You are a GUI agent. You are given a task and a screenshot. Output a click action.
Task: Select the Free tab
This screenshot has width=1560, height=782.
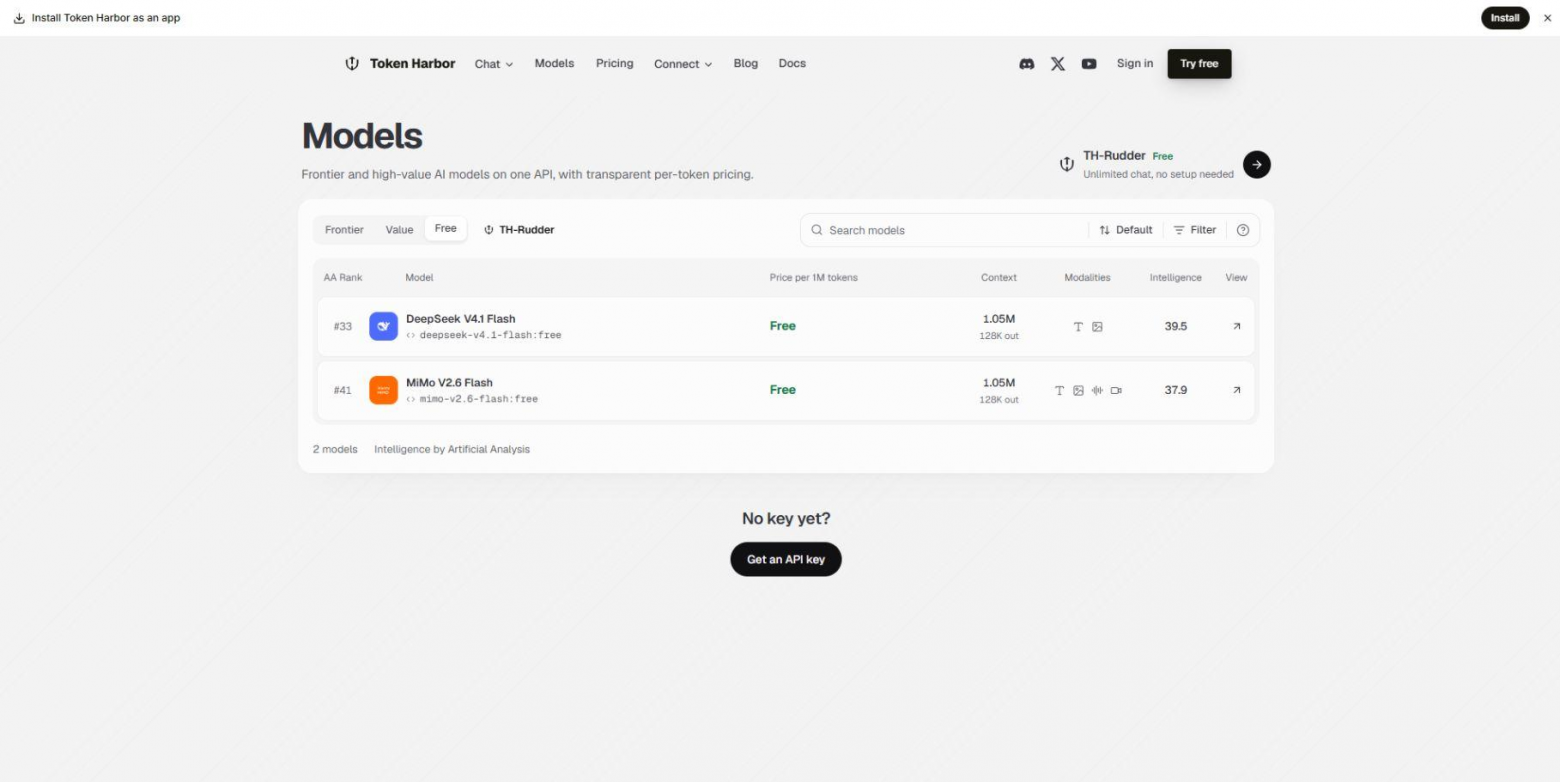(446, 229)
